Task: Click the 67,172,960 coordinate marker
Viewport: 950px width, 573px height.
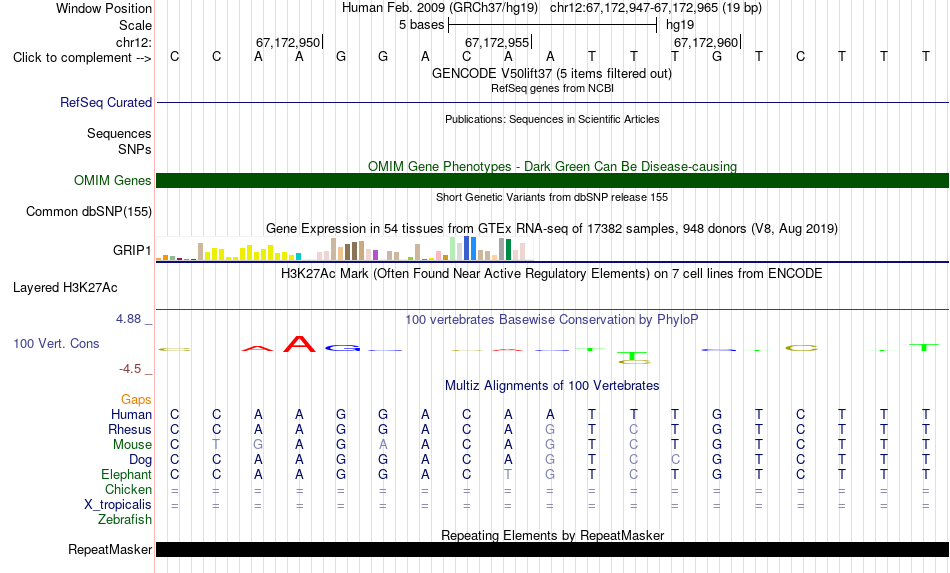Action: point(706,42)
